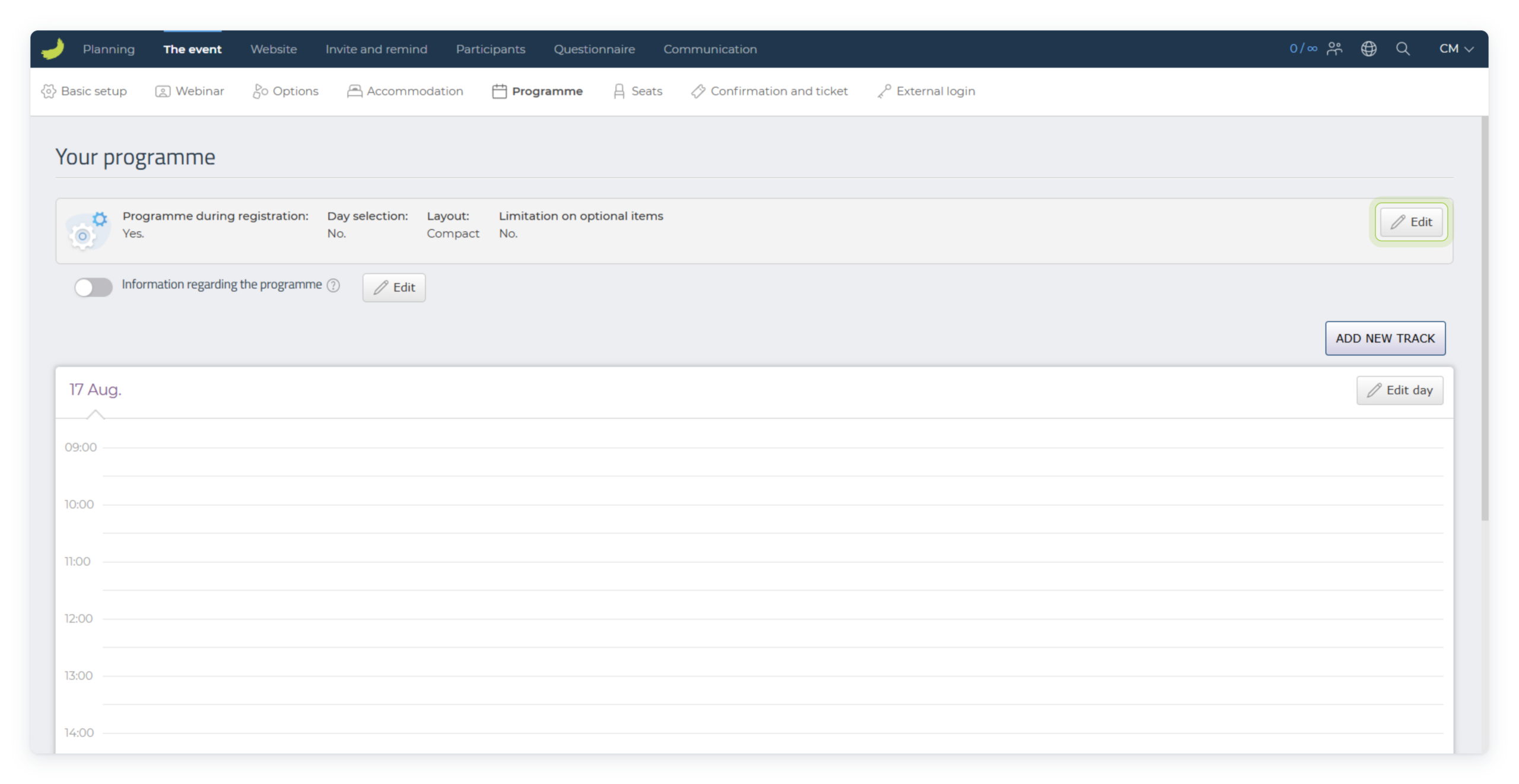
Task: Edit the programme settings panel
Action: 1411,222
